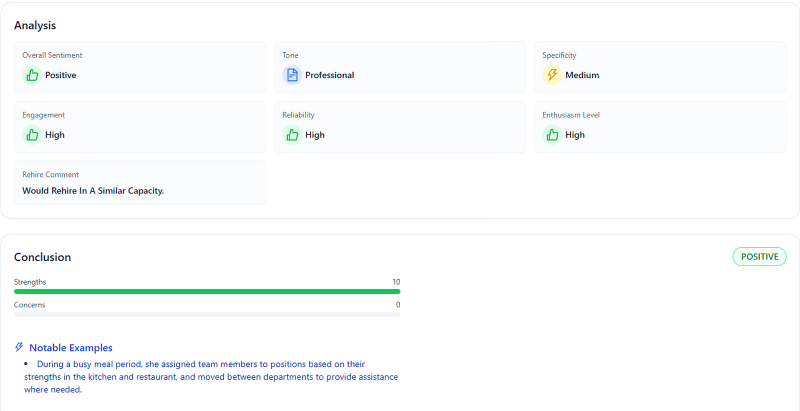Click the thumbs-up icon under Overall Sentiment
800x411 pixels.
click(x=32, y=75)
